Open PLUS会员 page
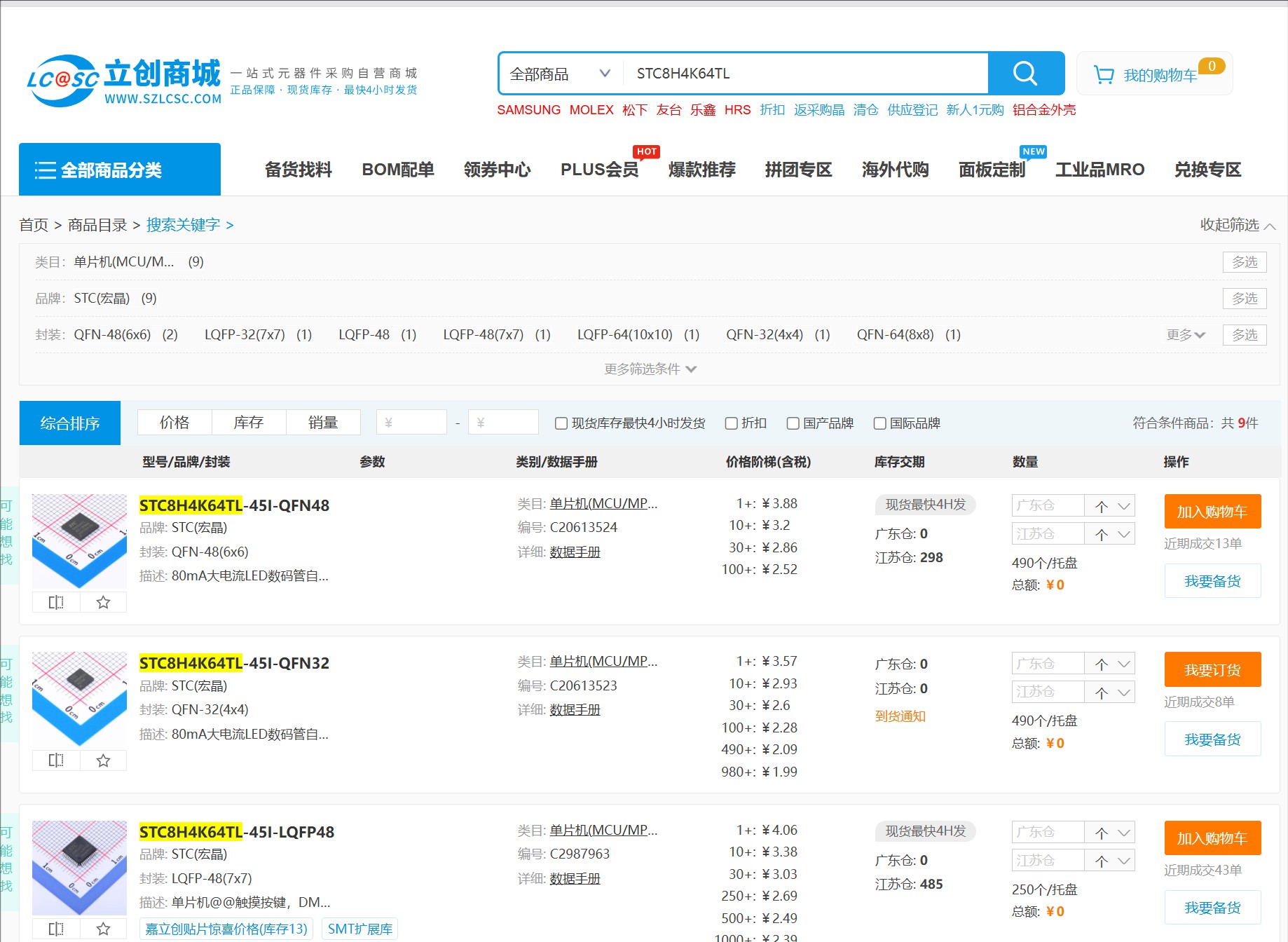Image resolution: width=1288 pixels, height=942 pixels. click(x=600, y=170)
